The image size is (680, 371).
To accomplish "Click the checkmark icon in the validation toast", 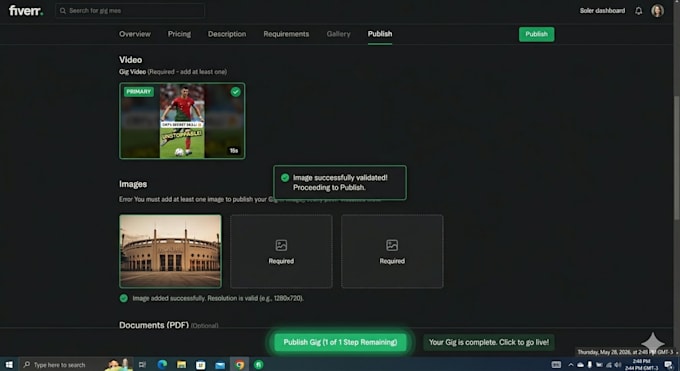I will tap(285, 177).
